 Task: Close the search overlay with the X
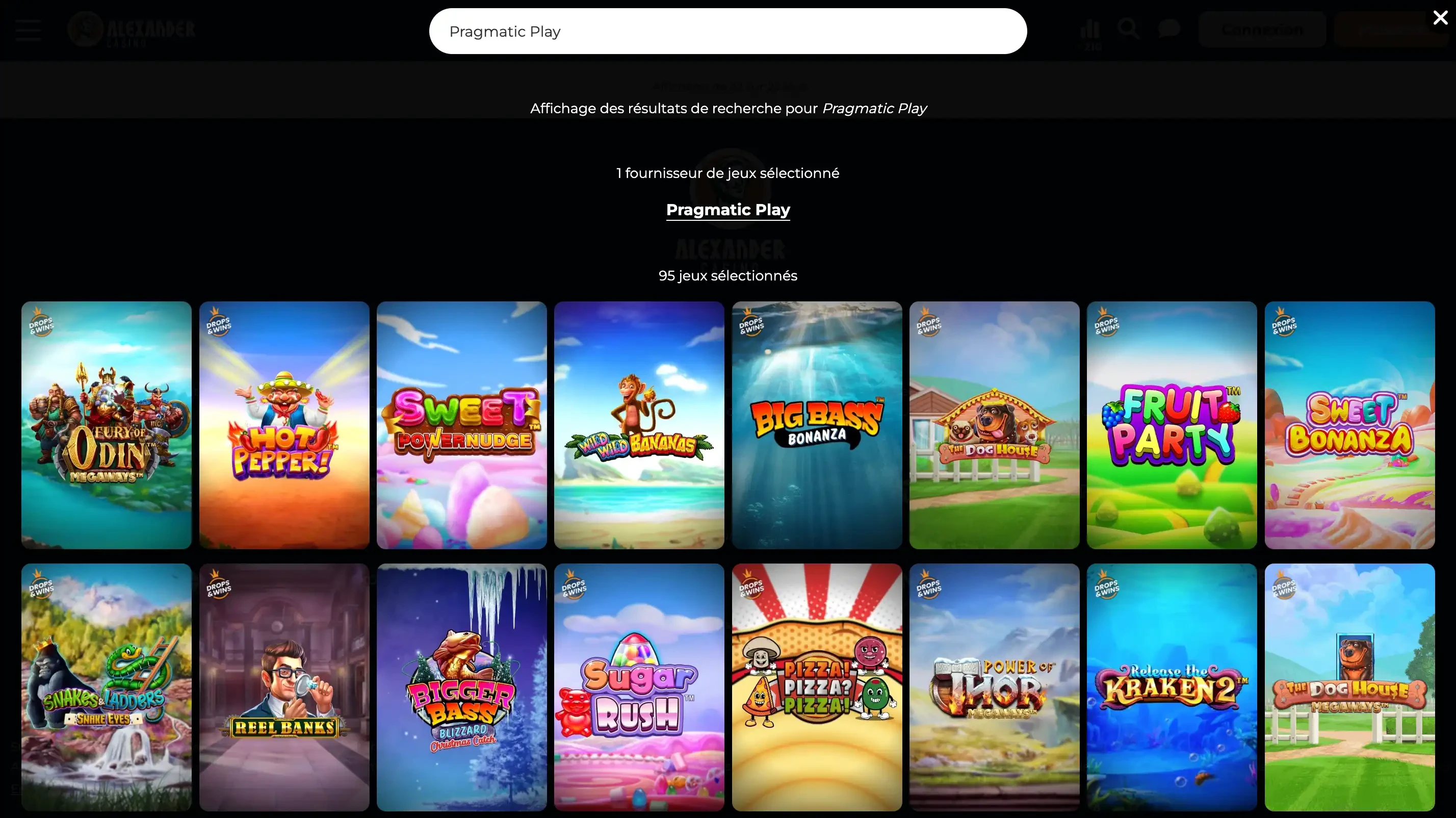tap(1440, 18)
